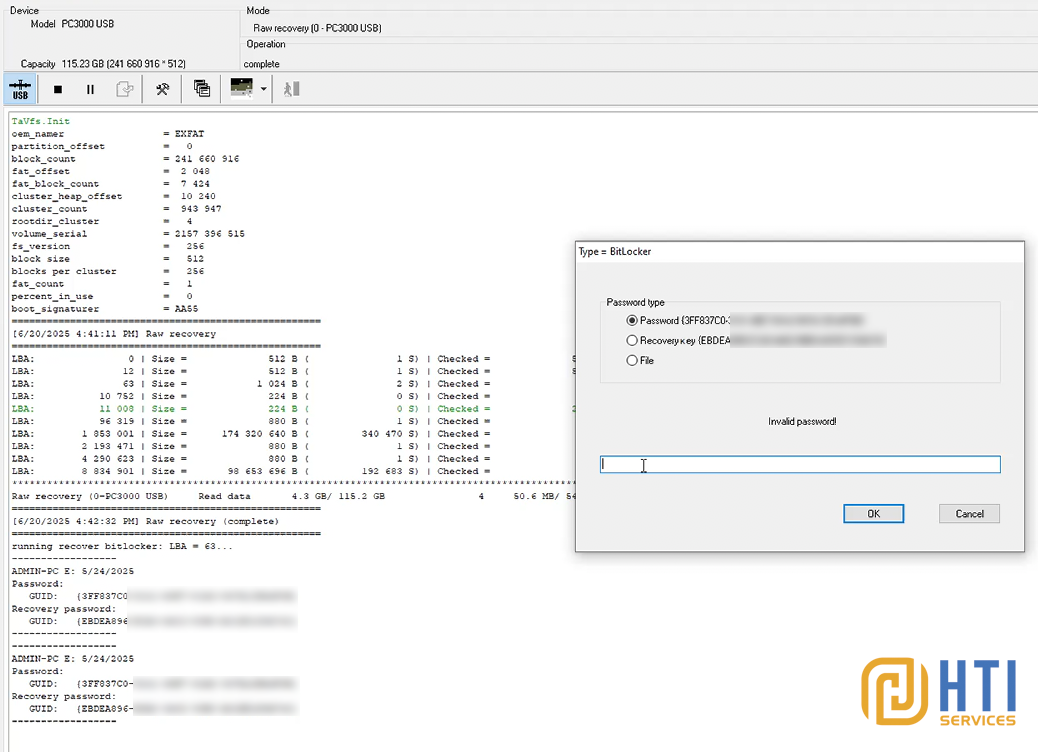Select the 'rootdir_cluster = 4' log line
The image size is (1038, 752).
[102, 222]
